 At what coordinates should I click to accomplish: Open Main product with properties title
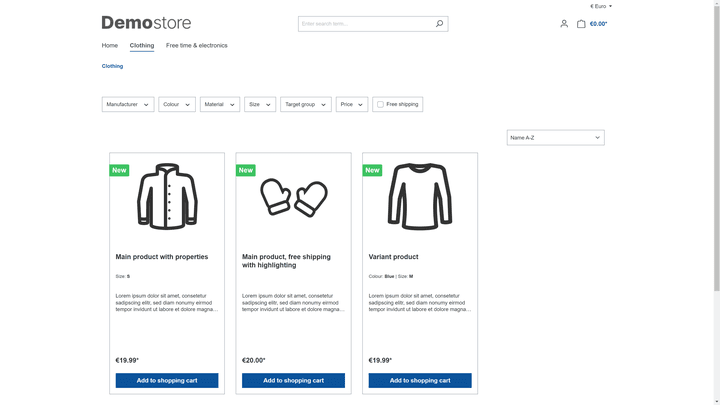click(162, 257)
